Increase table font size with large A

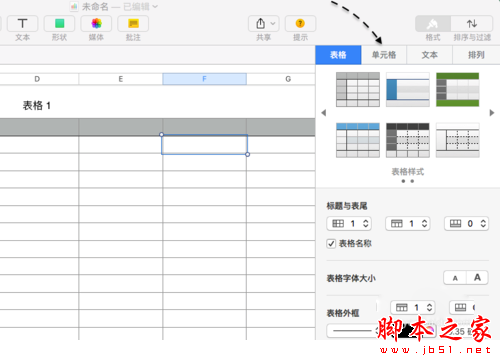click(x=477, y=278)
